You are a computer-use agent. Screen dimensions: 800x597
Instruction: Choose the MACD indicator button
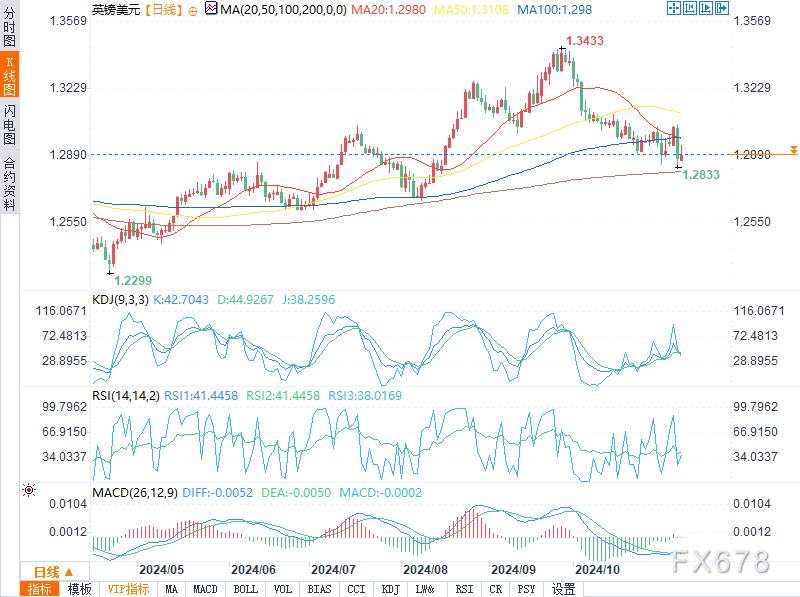(x=206, y=589)
